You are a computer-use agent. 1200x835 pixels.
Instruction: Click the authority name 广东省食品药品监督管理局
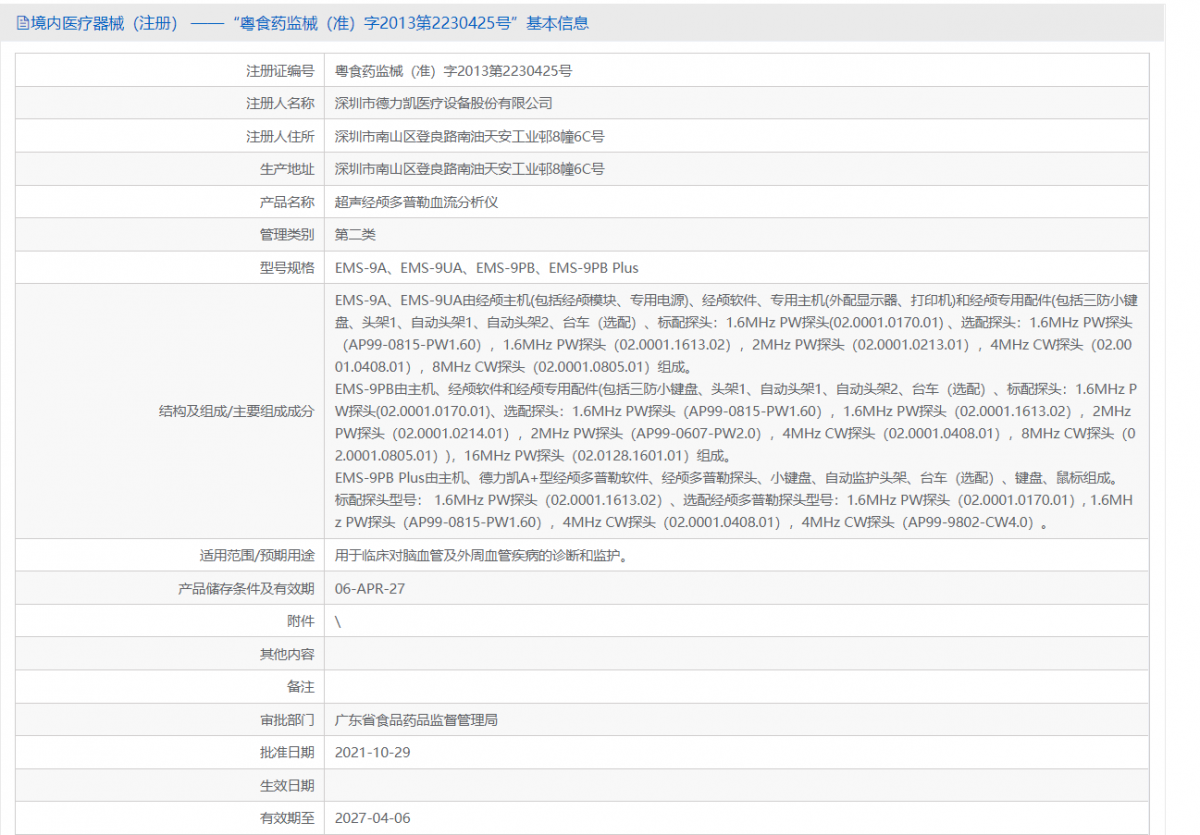tap(416, 719)
